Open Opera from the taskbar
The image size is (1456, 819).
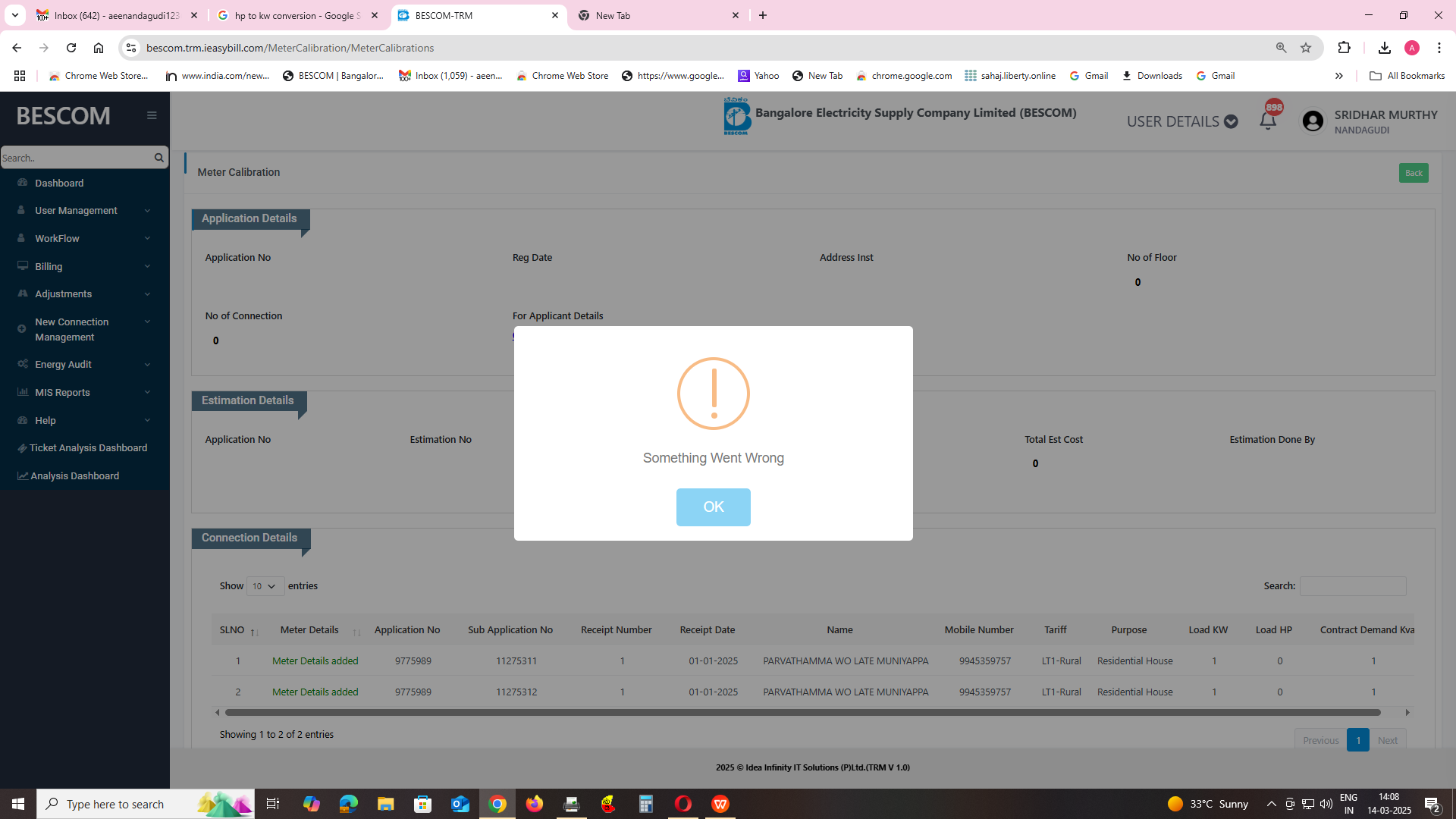click(683, 804)
